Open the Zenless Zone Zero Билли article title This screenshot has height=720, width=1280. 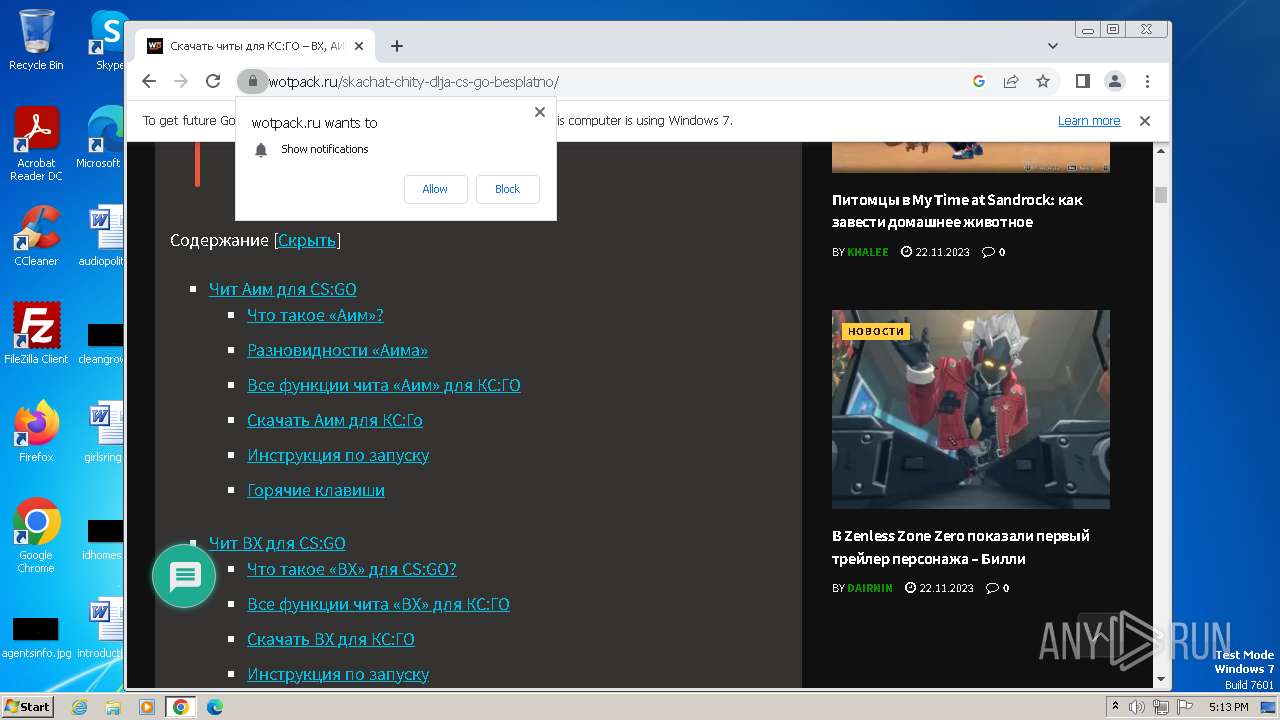tap(961, 547)
